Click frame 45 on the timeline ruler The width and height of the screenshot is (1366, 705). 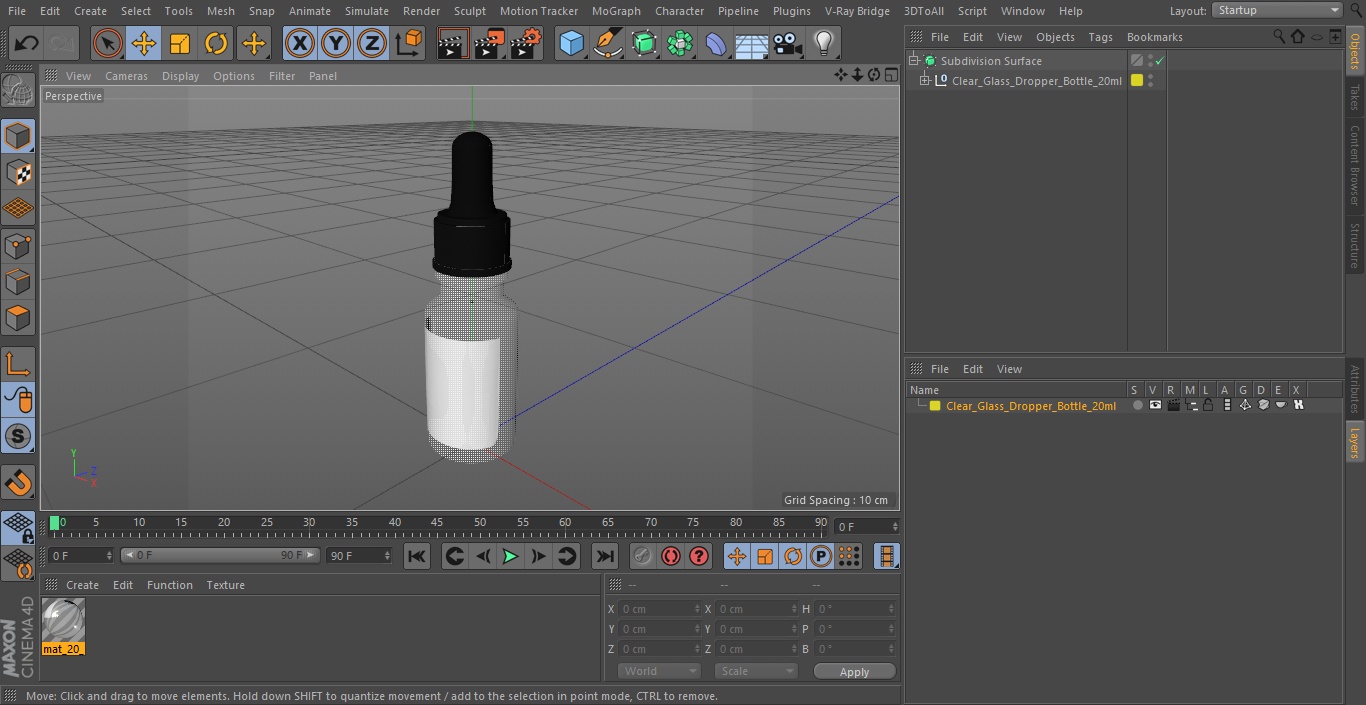[437, 523]
